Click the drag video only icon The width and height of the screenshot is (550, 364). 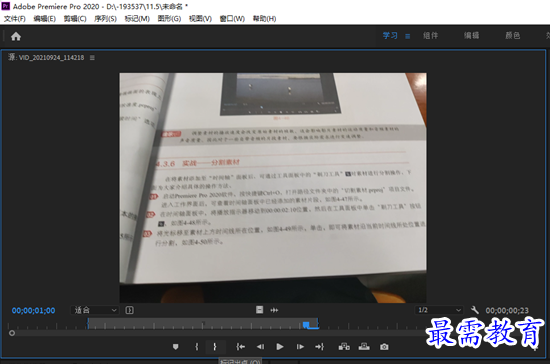(259, 310)
